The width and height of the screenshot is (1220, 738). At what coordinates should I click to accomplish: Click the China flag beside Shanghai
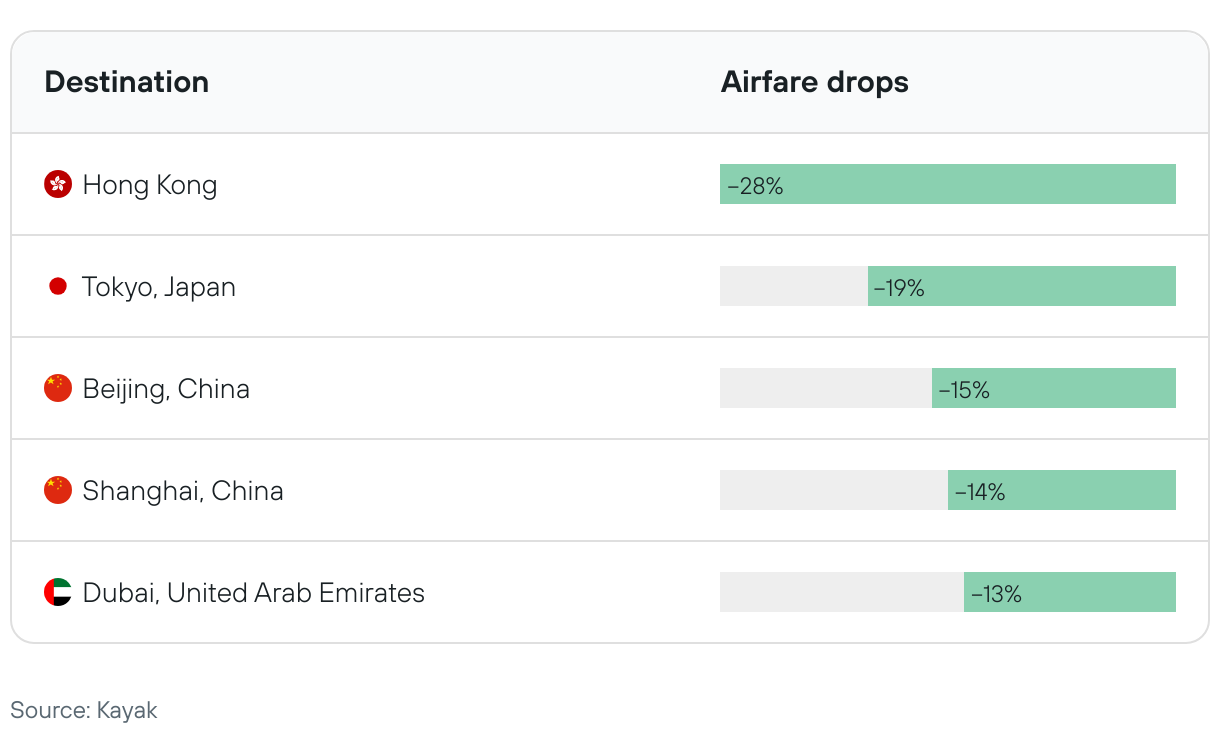click(x=58, y=491)
